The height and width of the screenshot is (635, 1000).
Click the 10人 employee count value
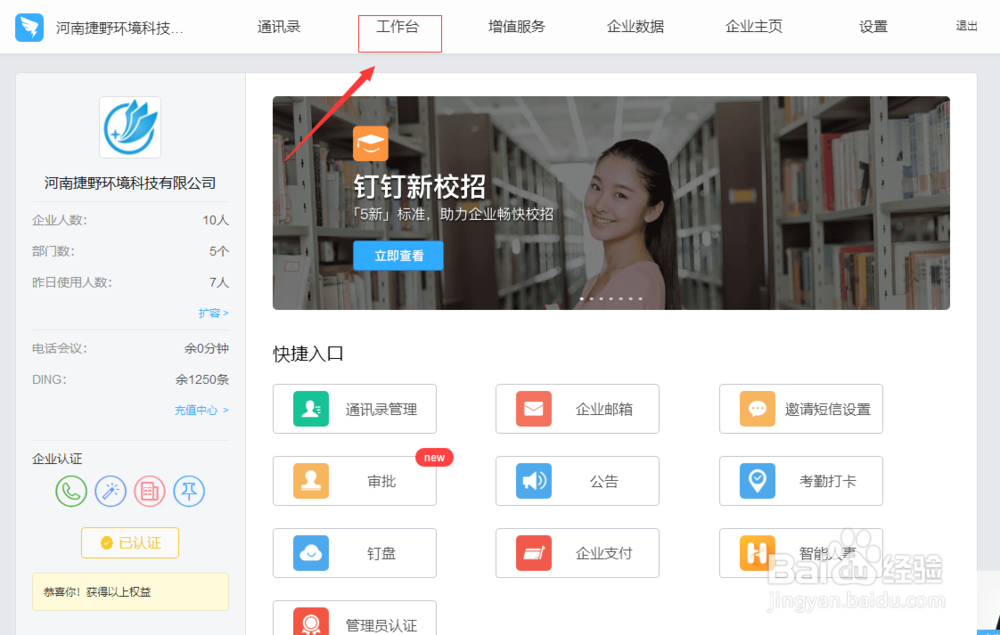click(216, 221)
